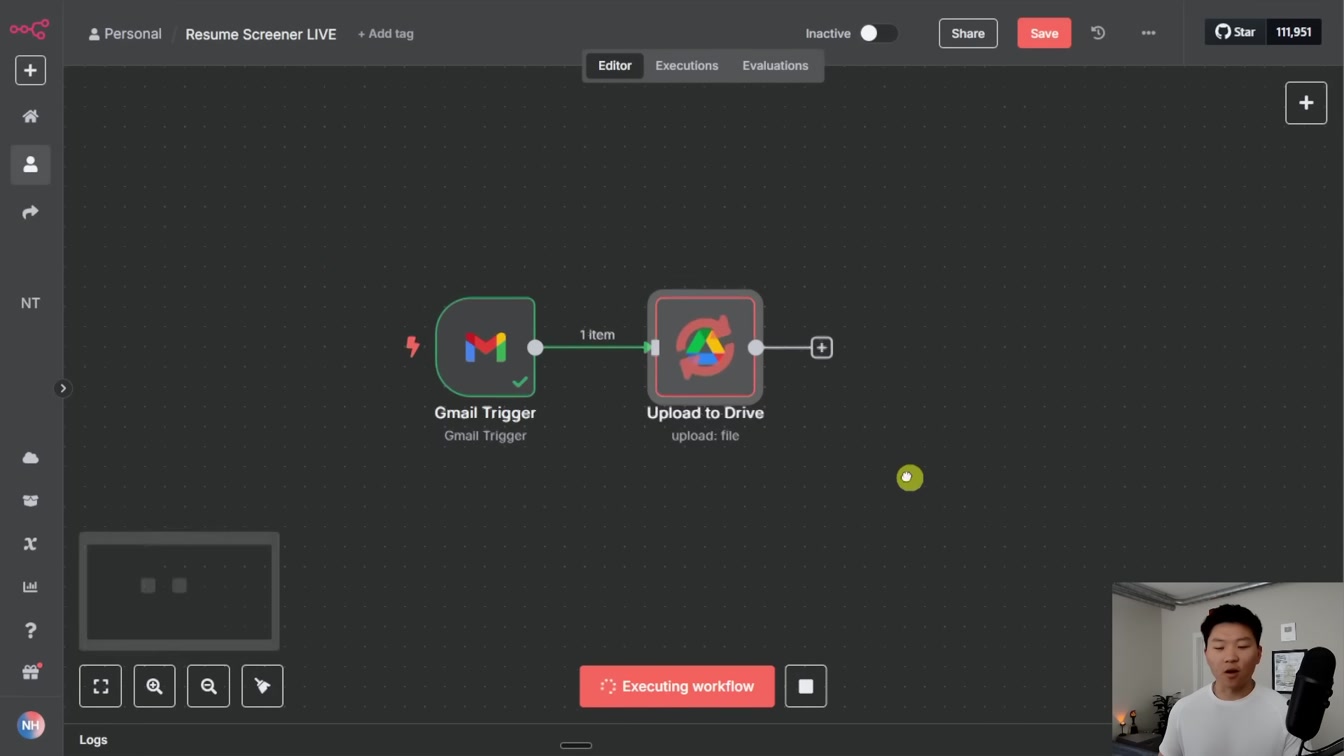
Task: Click the Logs panel resize handle
Action: click(576, 745)
